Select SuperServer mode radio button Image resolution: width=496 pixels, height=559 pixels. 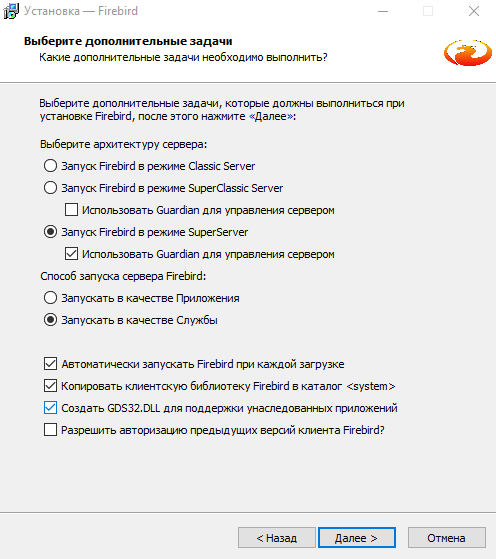50,232
